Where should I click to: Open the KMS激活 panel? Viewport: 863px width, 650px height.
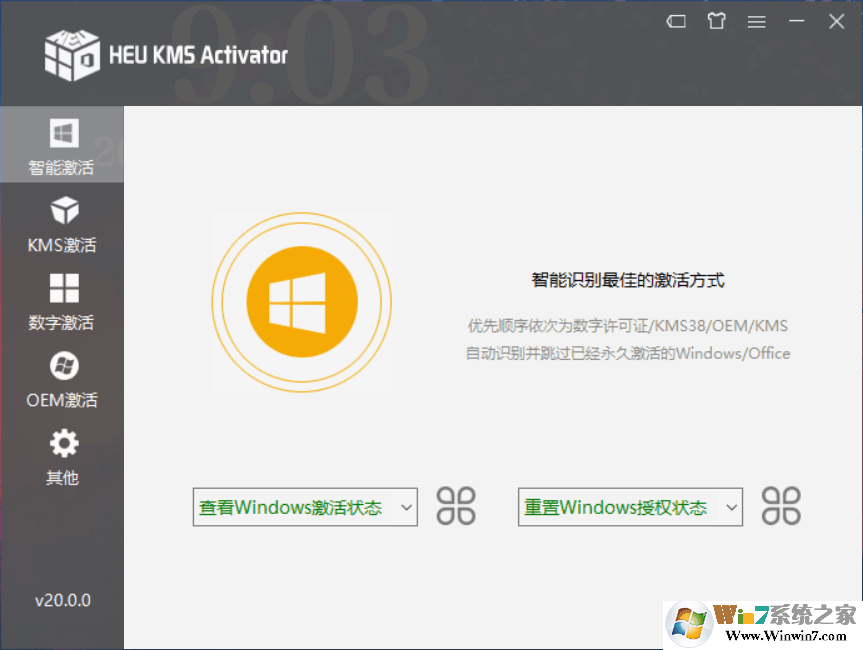pos(62,222)
